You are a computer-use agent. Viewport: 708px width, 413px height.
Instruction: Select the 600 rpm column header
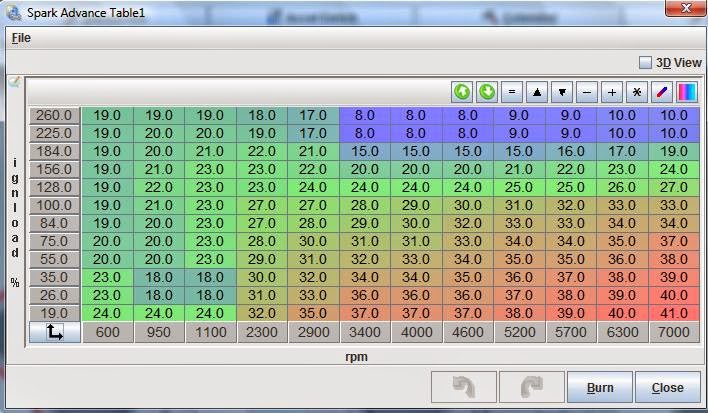tap(107, 333)
